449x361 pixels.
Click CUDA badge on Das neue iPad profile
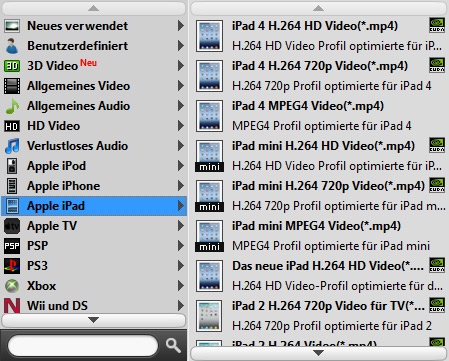tap(437, 265)
